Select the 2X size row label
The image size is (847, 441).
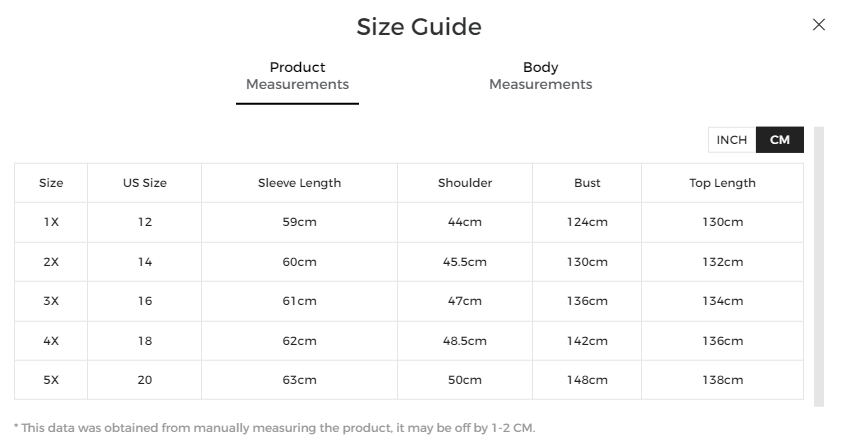(51, 262)
